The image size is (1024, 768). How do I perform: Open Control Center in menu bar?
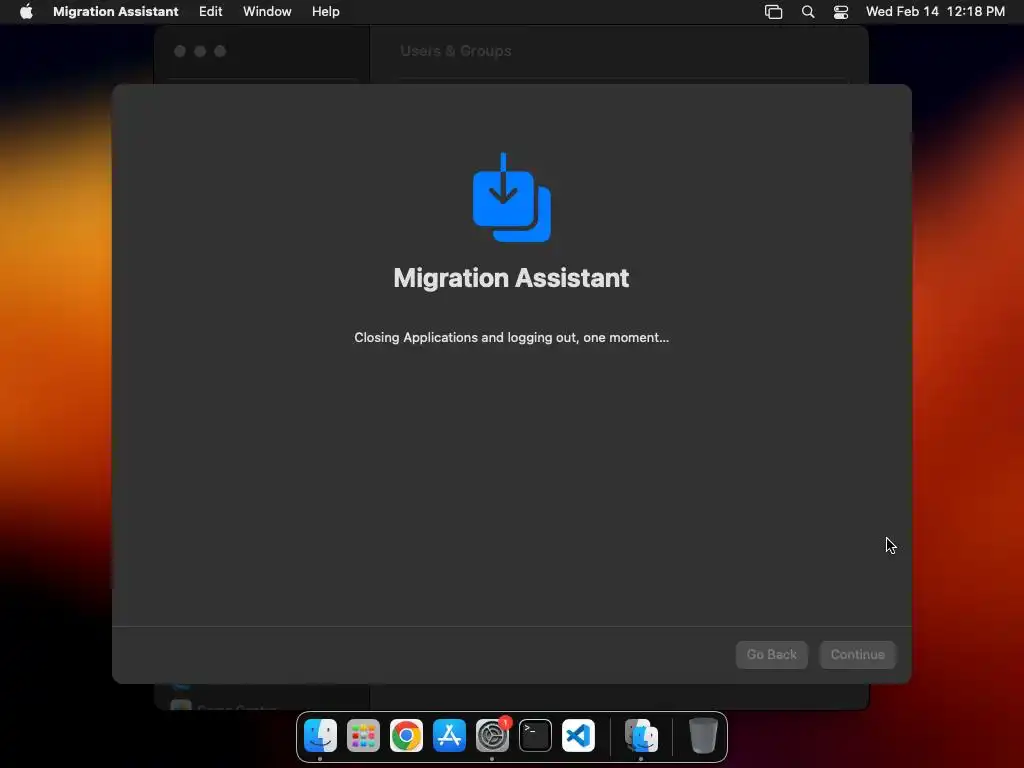841,12
